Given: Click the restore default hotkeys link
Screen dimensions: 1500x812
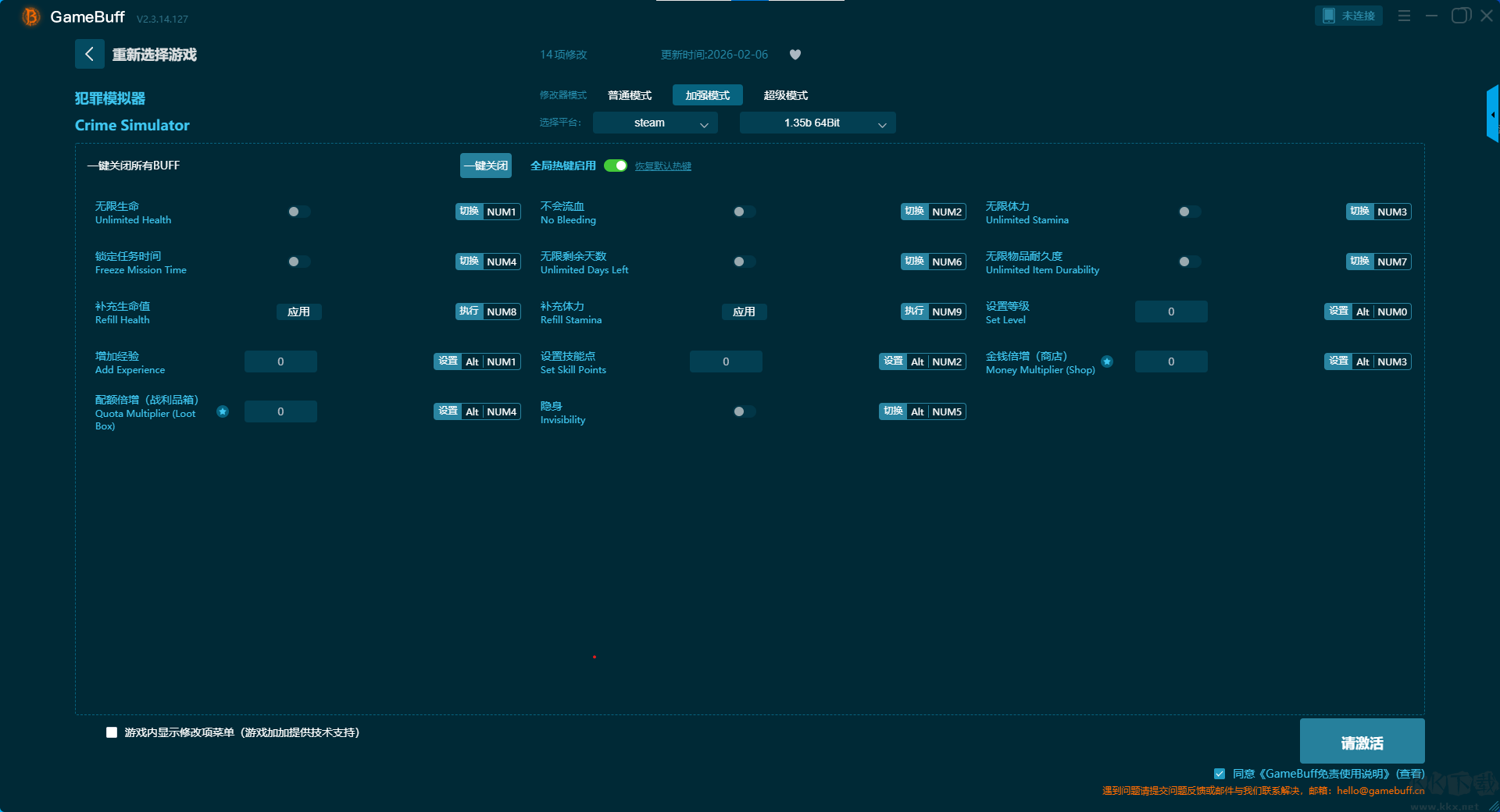Looking at the screenshot, I should point(662,166).
